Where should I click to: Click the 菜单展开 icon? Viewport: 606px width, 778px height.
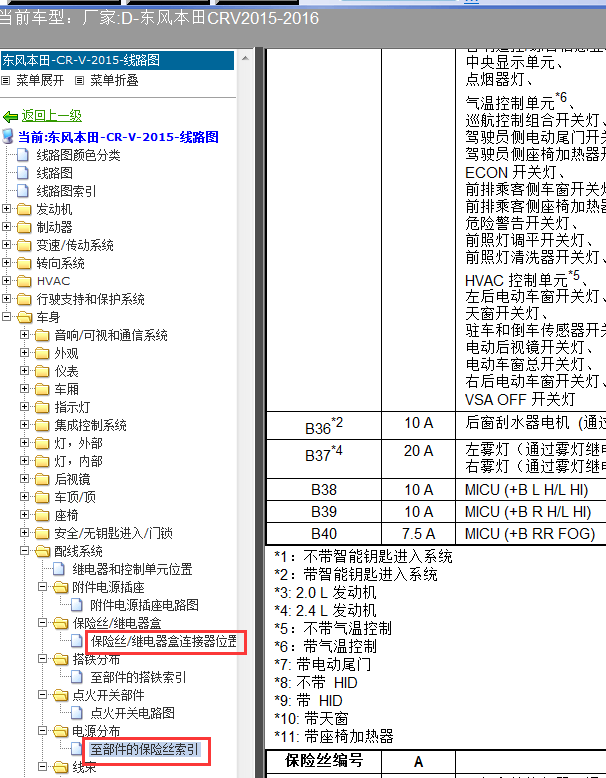[5, 80]
